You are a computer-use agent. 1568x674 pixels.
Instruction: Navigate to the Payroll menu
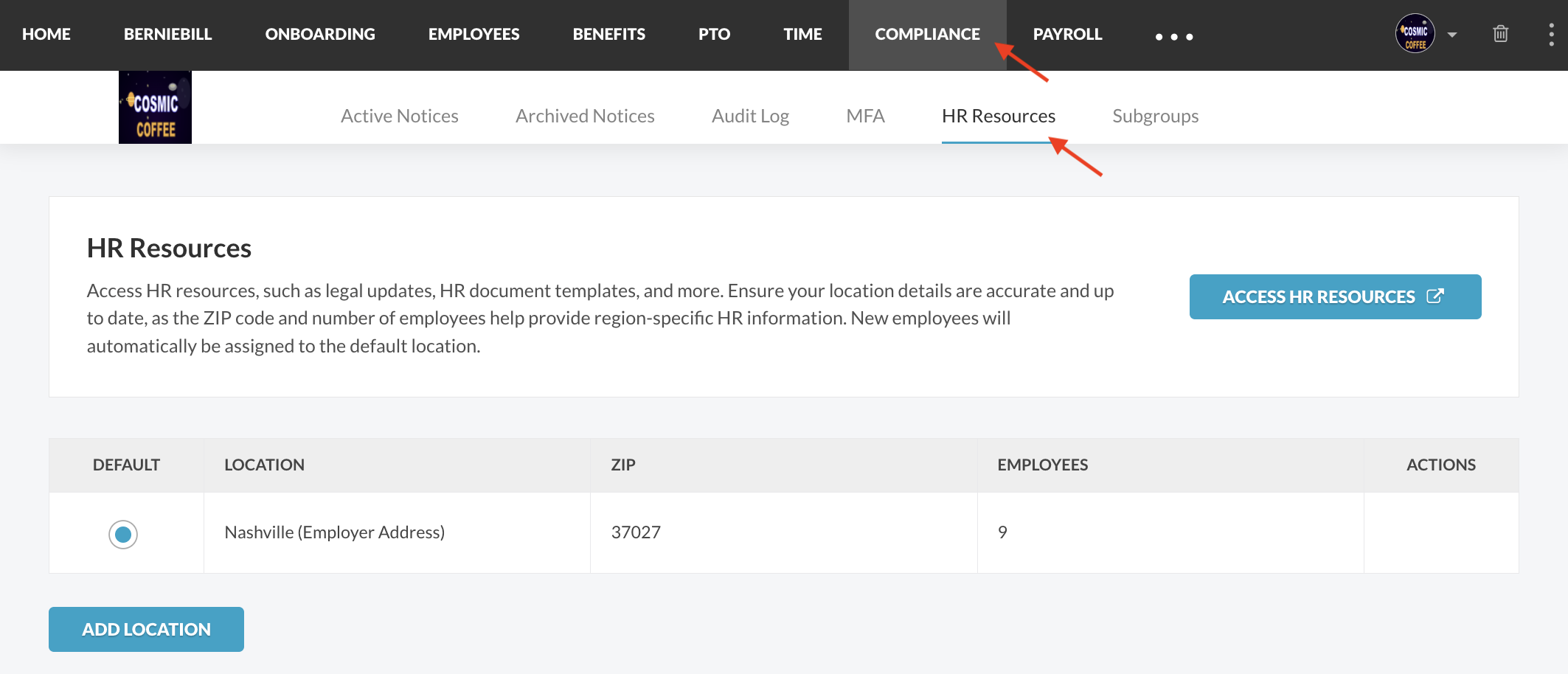click(x=1067, y=35)
